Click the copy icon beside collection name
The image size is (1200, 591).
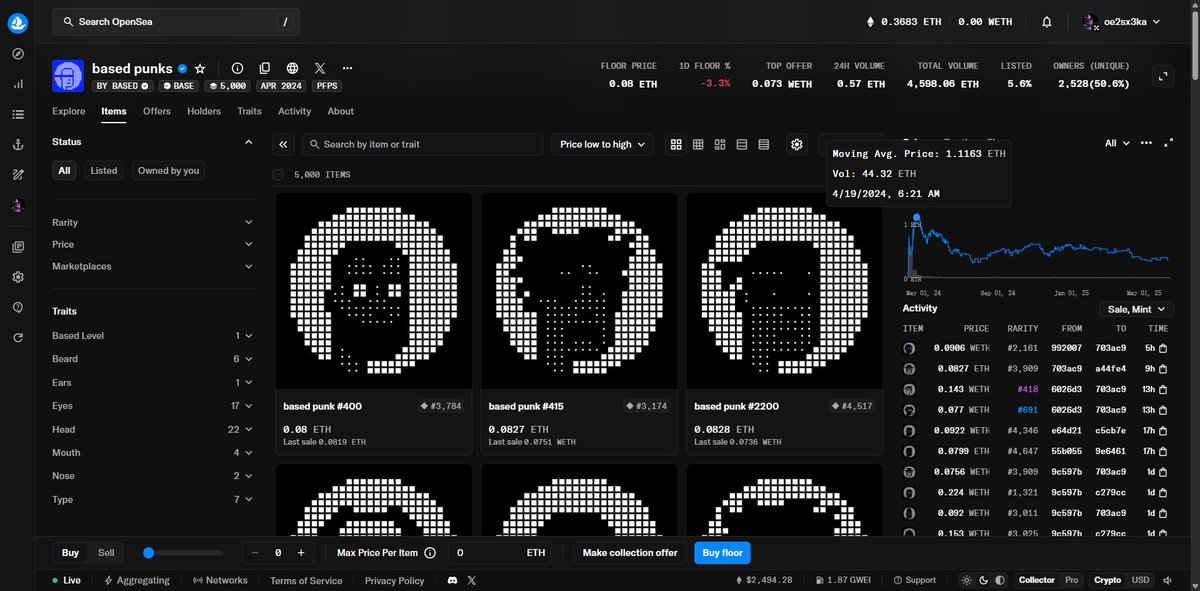click(x=265, y=69)
